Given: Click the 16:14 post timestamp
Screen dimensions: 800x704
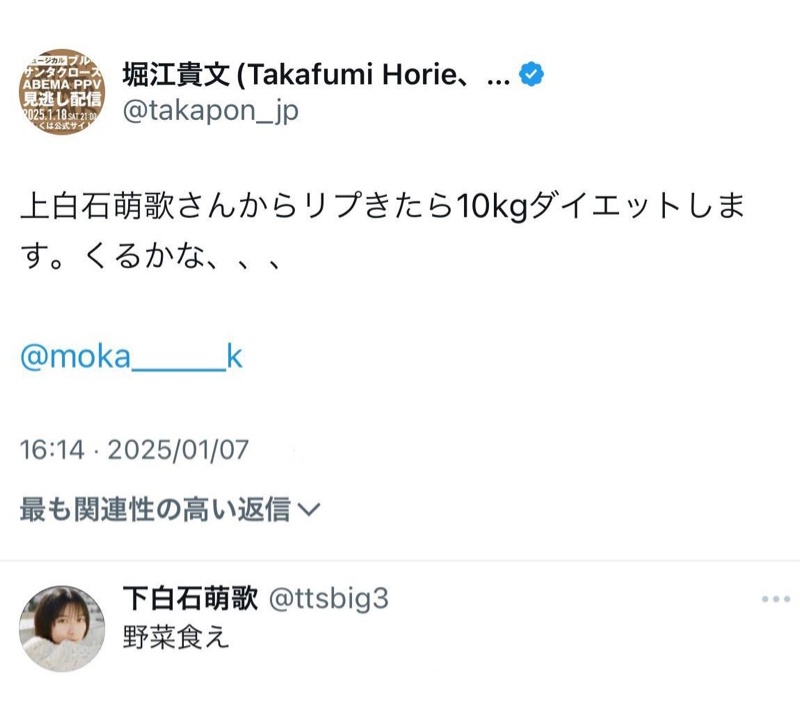Looking at the screenshot, I should click(52, 450).
